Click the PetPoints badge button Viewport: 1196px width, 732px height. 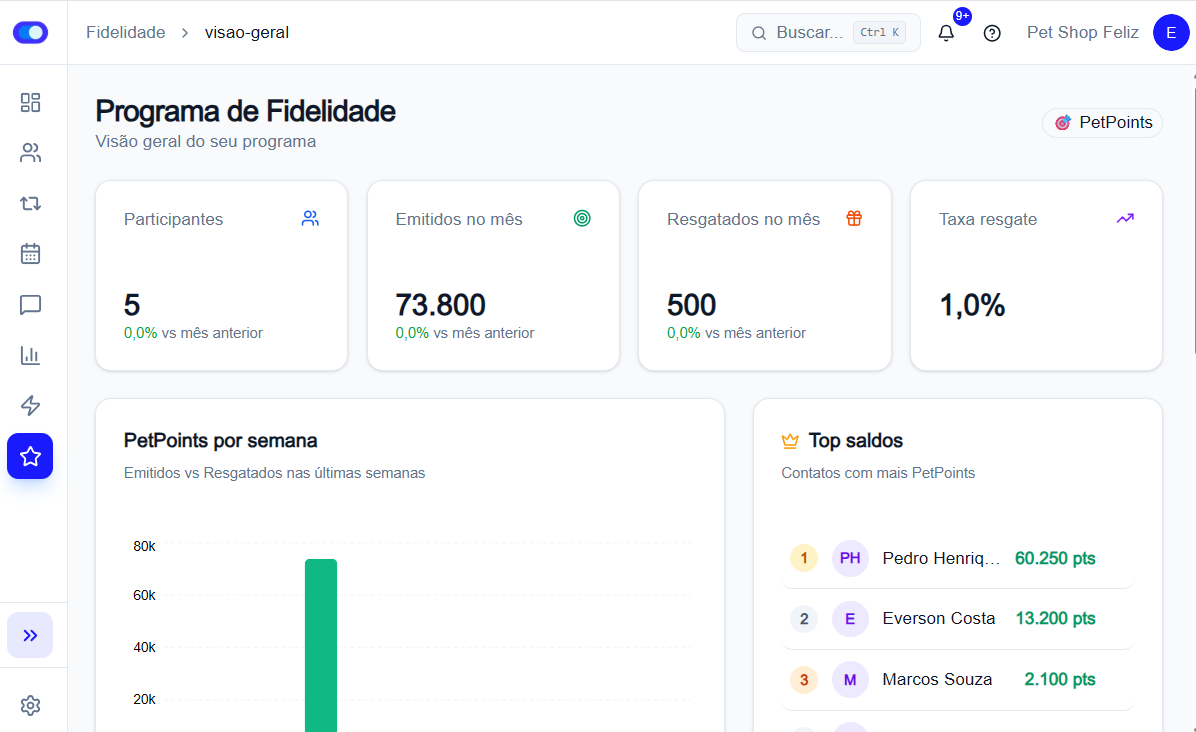click(1102, 123)
